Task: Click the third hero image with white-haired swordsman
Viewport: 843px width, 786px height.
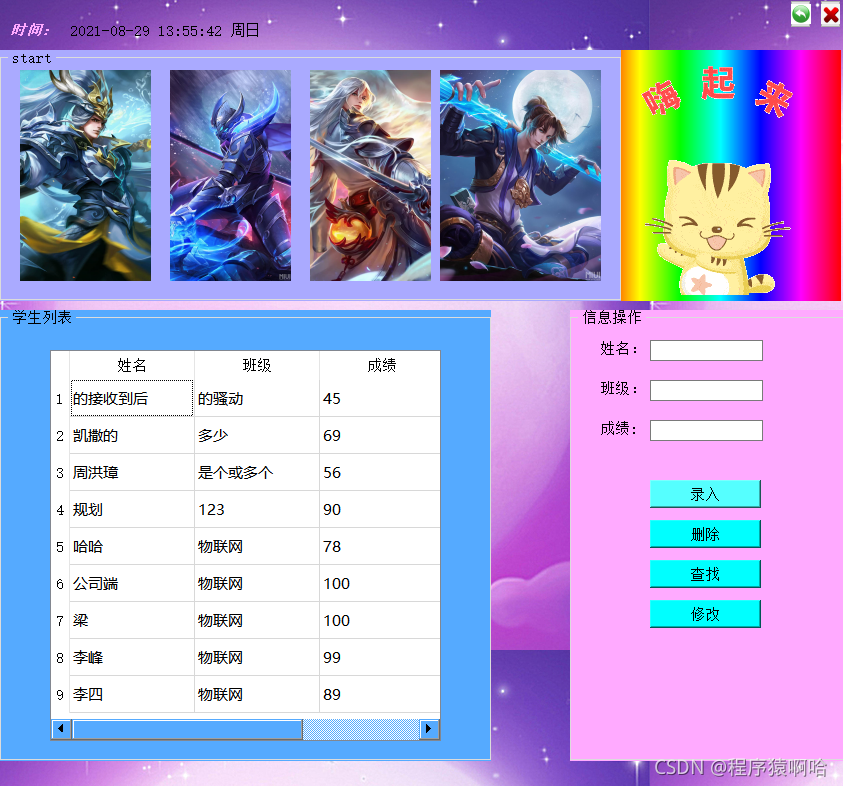Action: tap(370, 175)
